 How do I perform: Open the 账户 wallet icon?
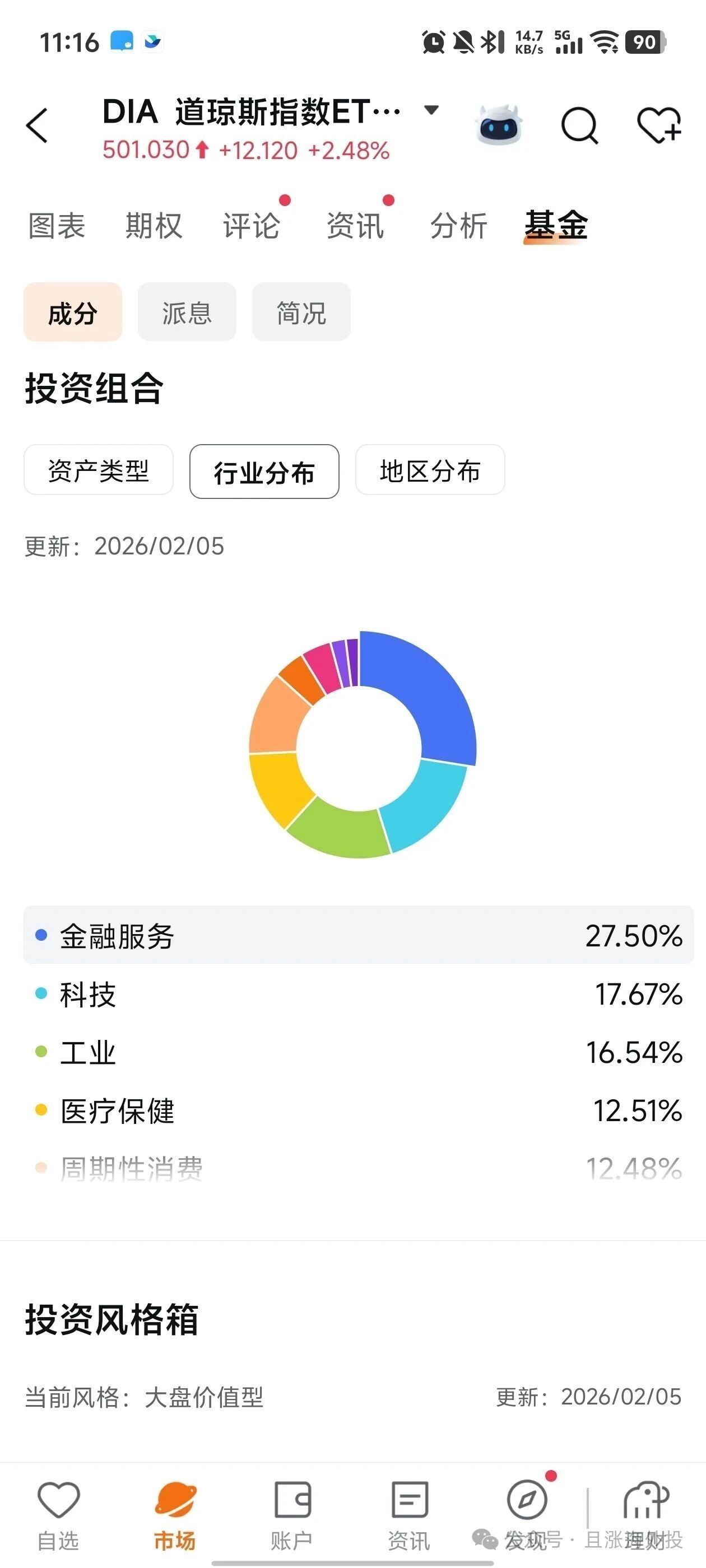point(292,1500)
